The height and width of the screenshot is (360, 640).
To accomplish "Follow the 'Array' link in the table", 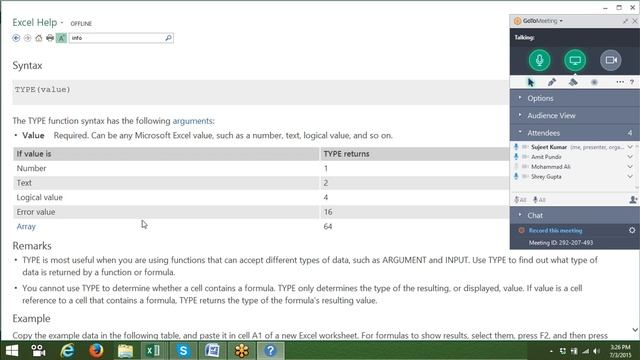I will coord(26,227).
